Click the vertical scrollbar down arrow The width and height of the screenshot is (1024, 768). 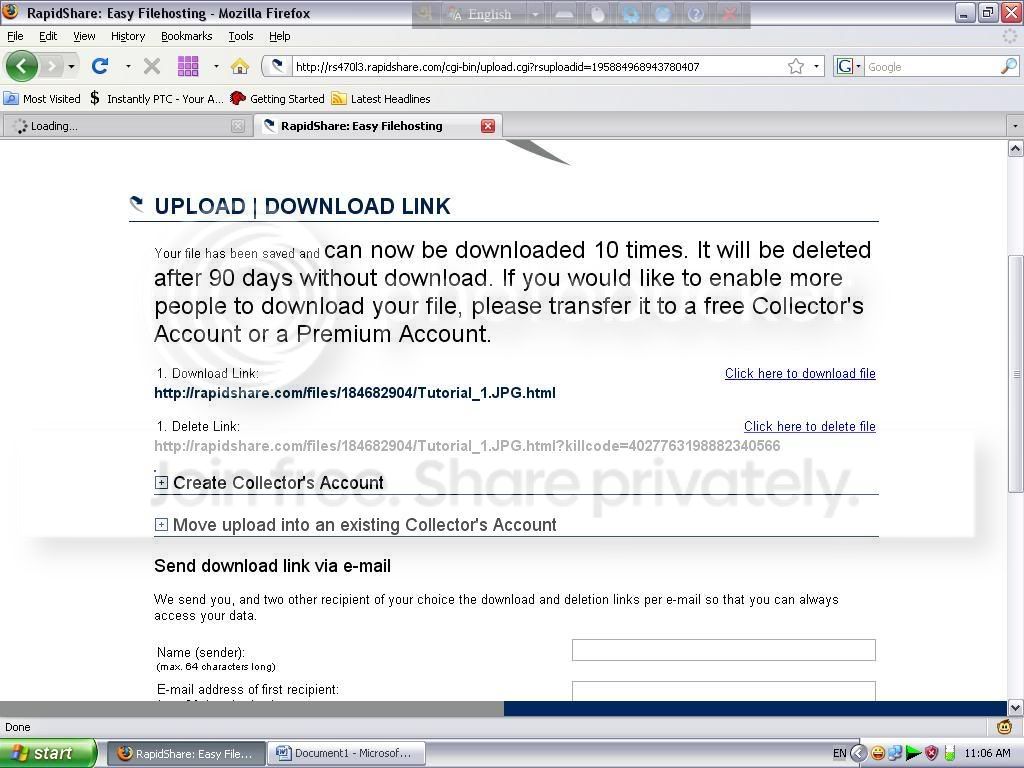click(x=1015, y=707)
